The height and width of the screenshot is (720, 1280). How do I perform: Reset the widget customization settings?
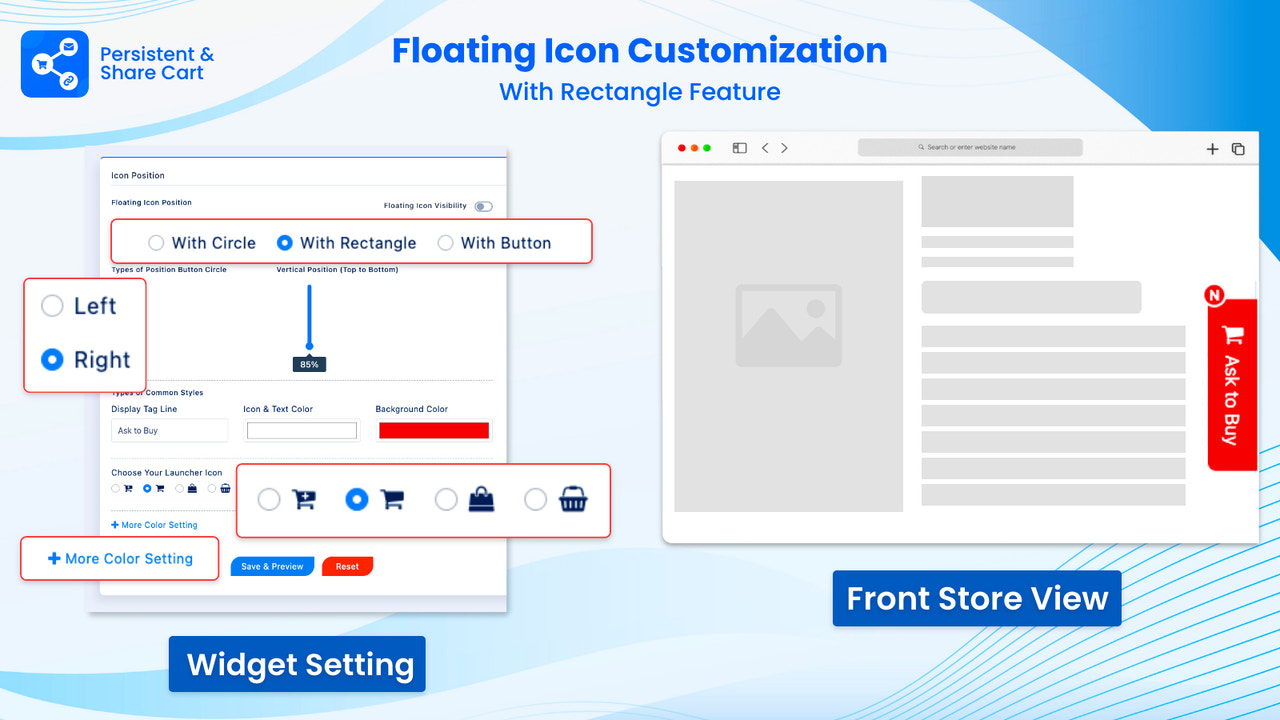[347, 566]
